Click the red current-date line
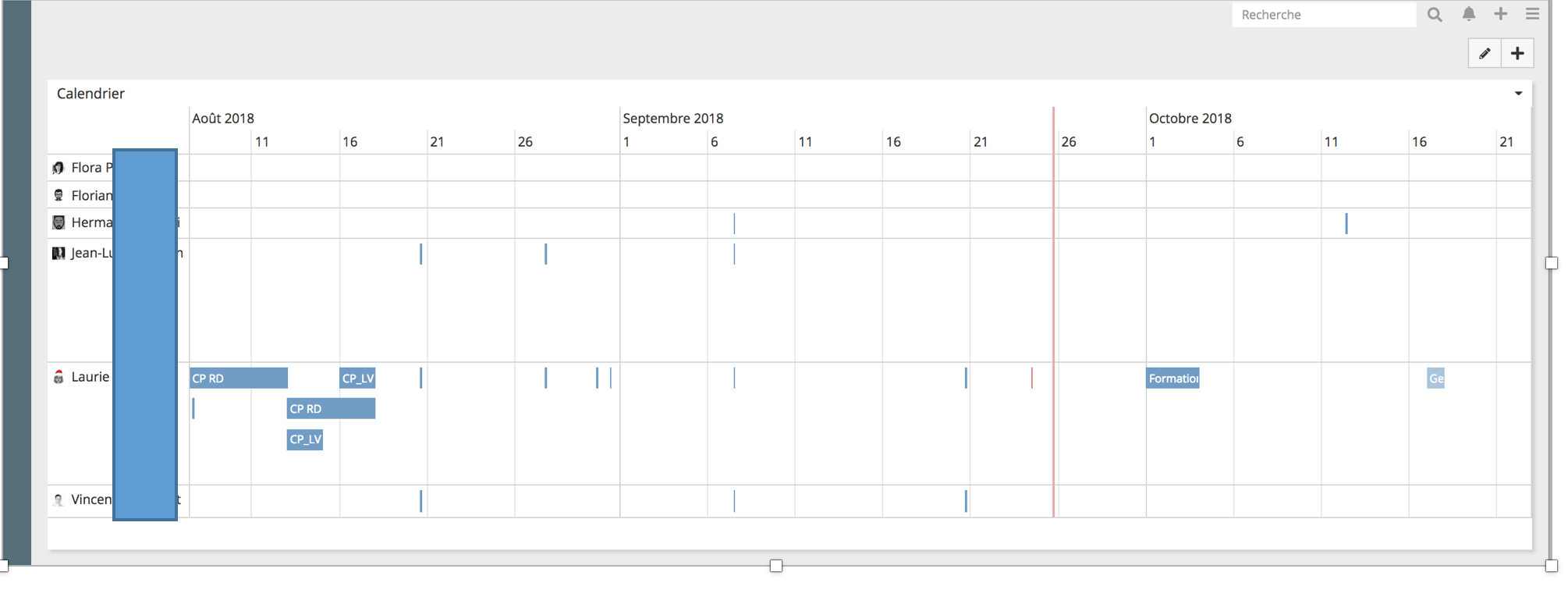 point(1053,312)
